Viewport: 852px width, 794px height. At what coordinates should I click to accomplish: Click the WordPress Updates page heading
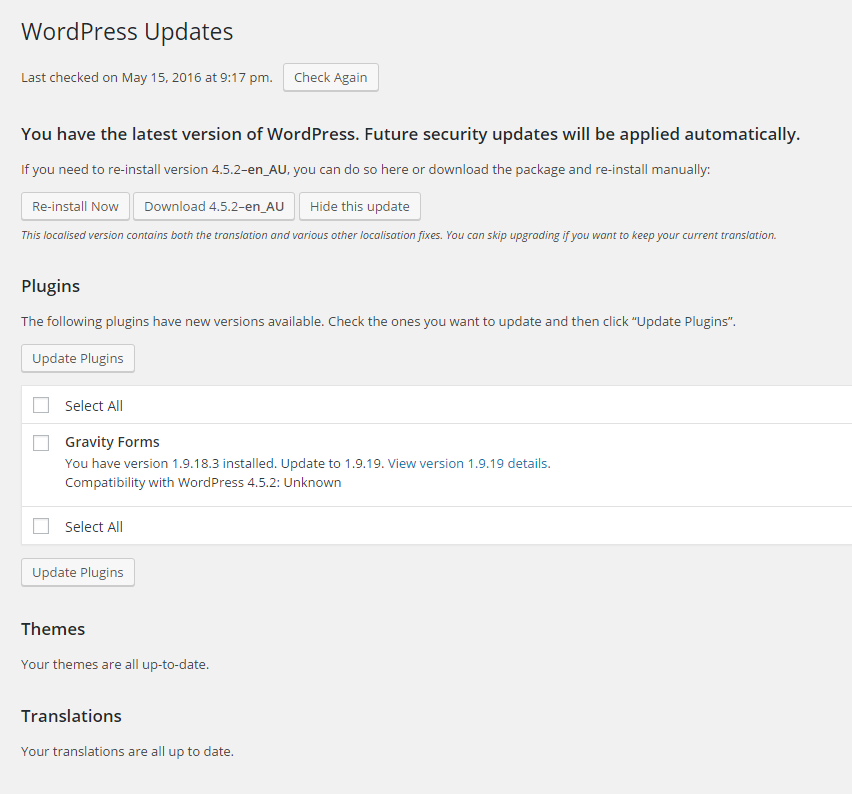[127, 32]
